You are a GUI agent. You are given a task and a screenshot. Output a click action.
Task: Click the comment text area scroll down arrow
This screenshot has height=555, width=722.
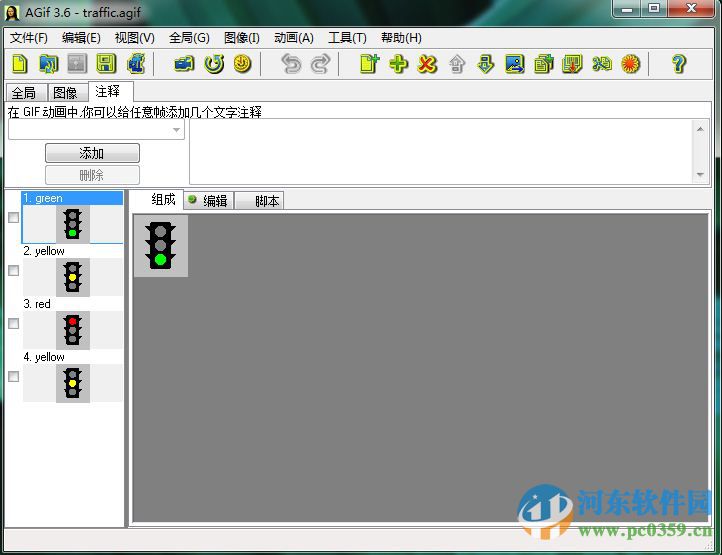700,174
